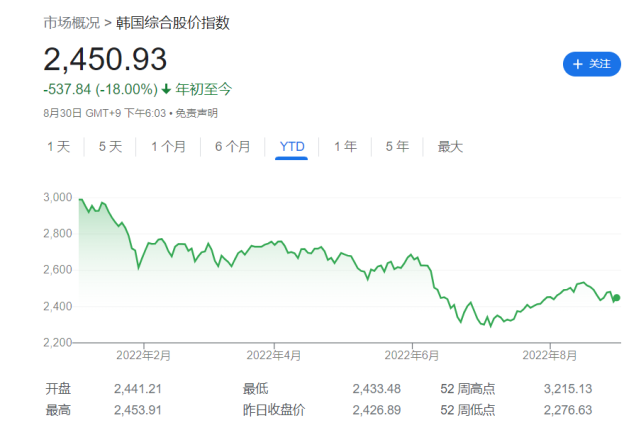Screen dimensions: 641x430
Task: Click the 开盘 value 2,441.21
Action: 137,389
